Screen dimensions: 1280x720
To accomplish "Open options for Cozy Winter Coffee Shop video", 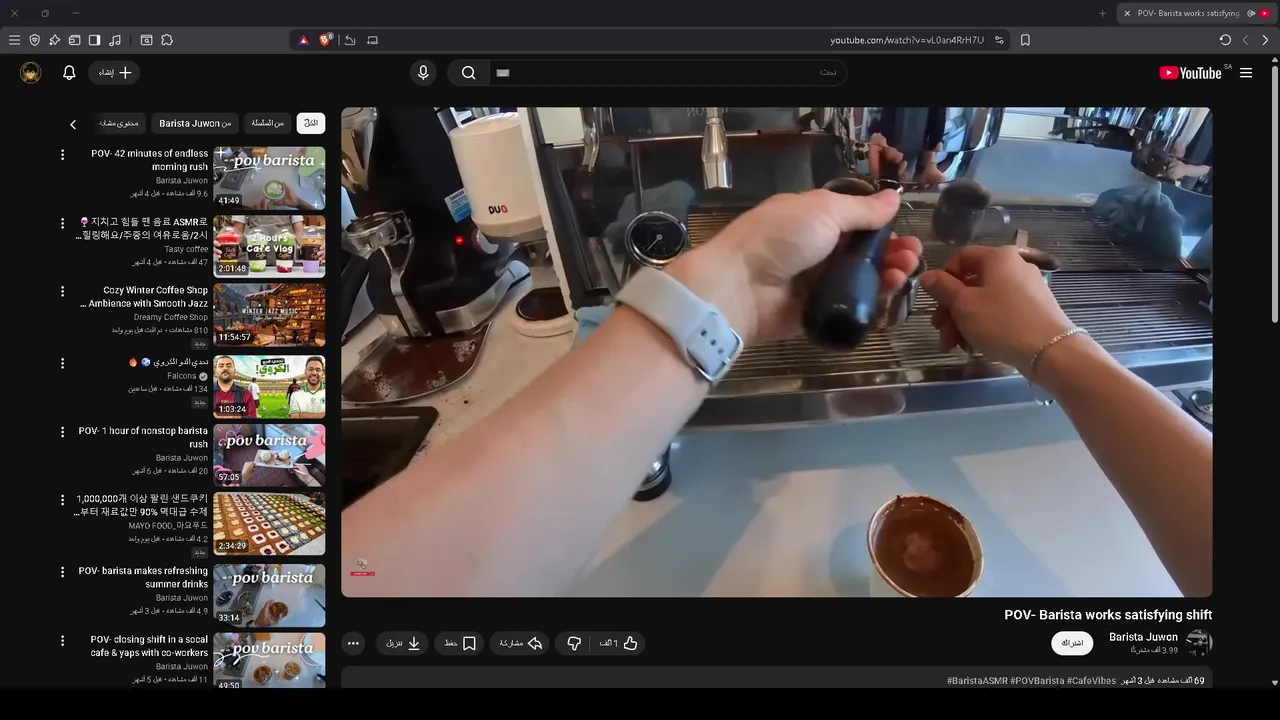I will coord(62,292).
